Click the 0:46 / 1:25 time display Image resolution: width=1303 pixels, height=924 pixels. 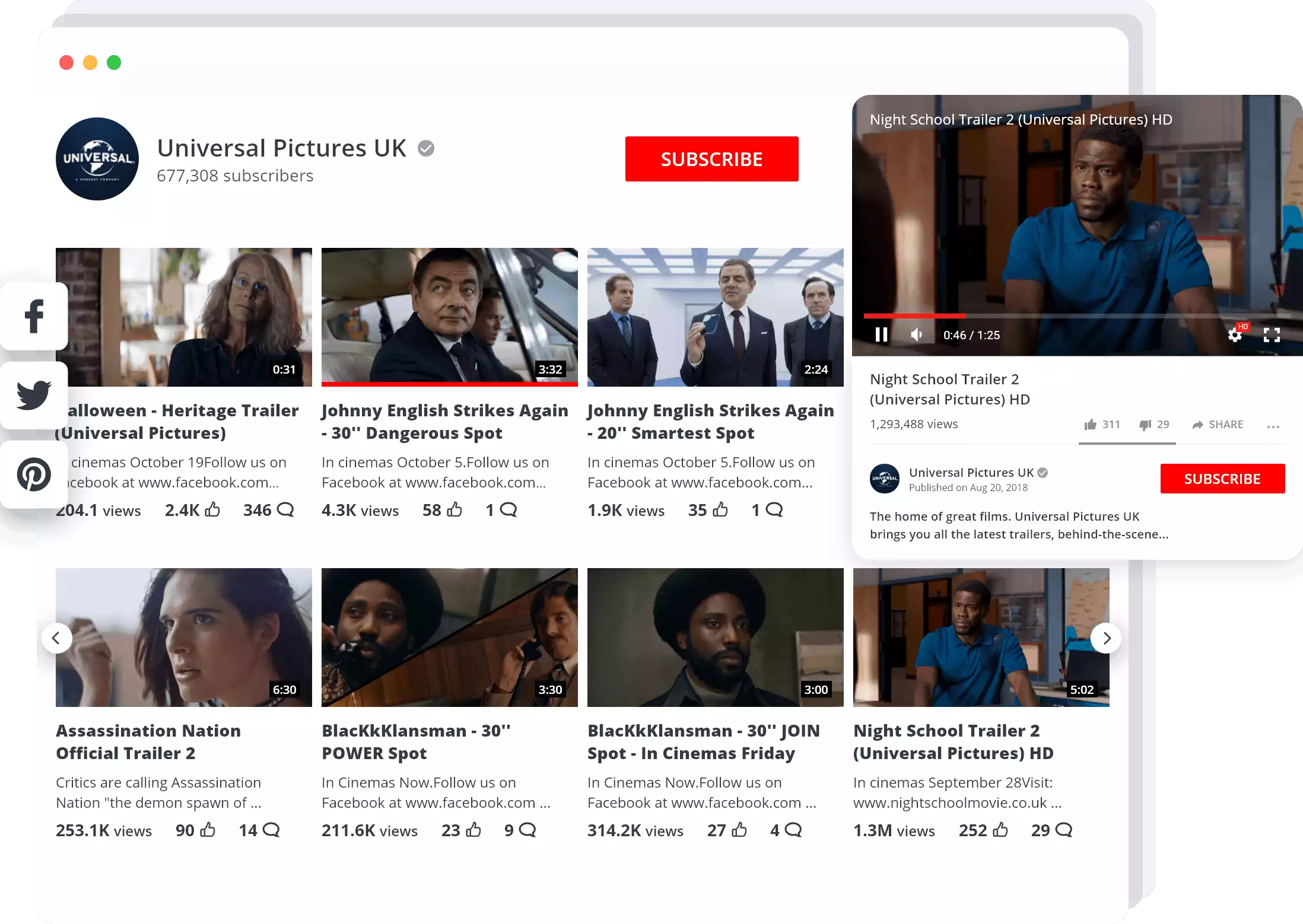click(972, 335)
